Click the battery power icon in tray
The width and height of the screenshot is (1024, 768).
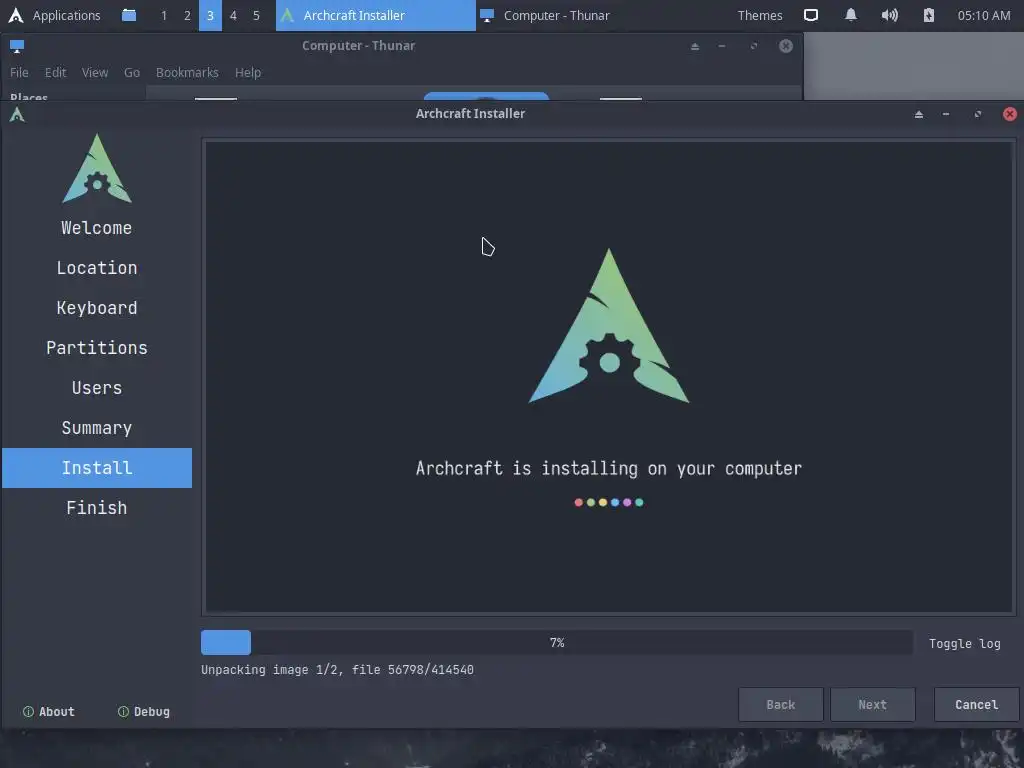(x=929, y=15)
